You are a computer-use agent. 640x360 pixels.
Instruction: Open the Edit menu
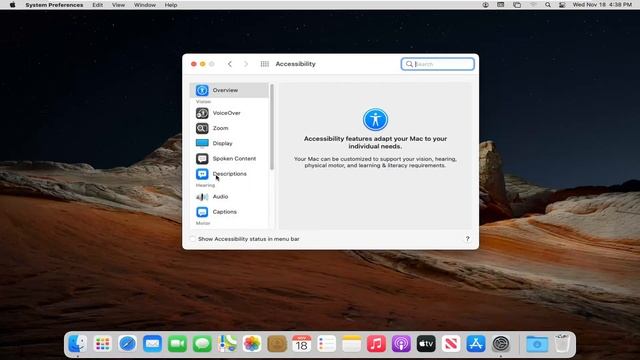pyautogui.click(x=98, y=5)
